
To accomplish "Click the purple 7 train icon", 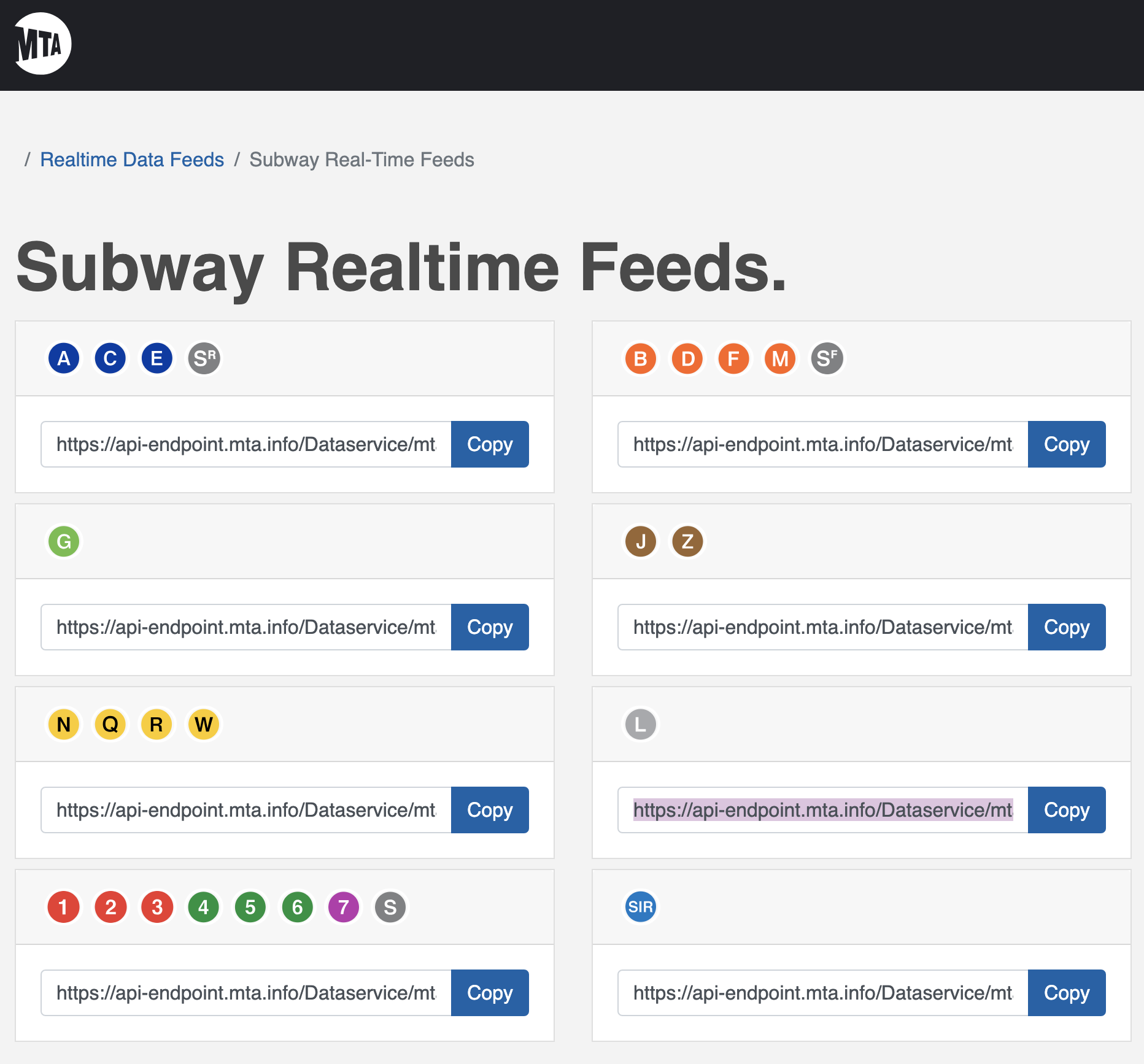I will coord(344,907).
